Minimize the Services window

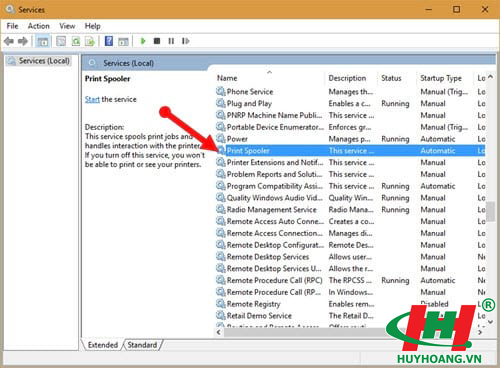click(429, 9)
